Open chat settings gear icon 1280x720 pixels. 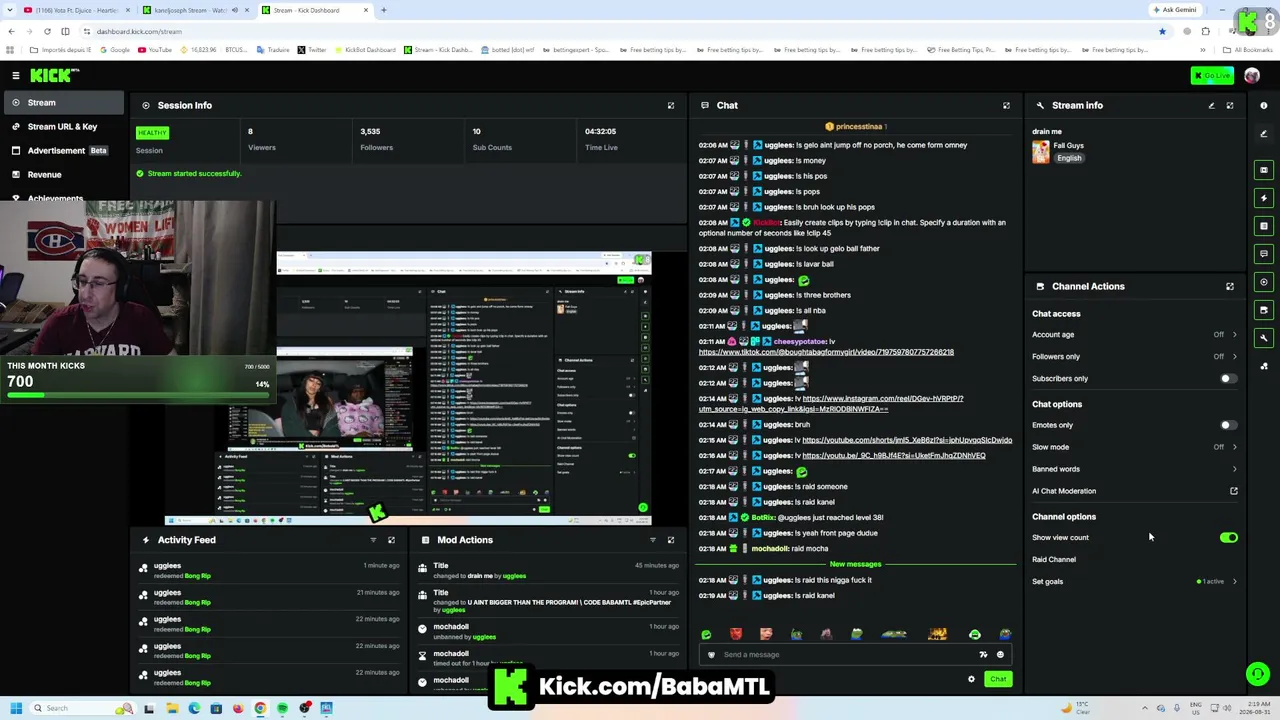point(971,679)
